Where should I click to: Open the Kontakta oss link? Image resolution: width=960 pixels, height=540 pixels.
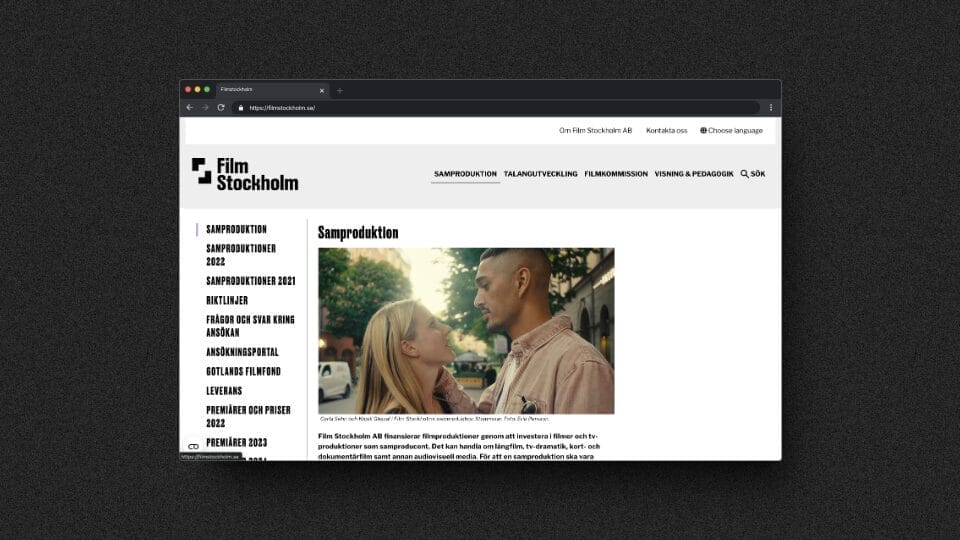[666, 130]
